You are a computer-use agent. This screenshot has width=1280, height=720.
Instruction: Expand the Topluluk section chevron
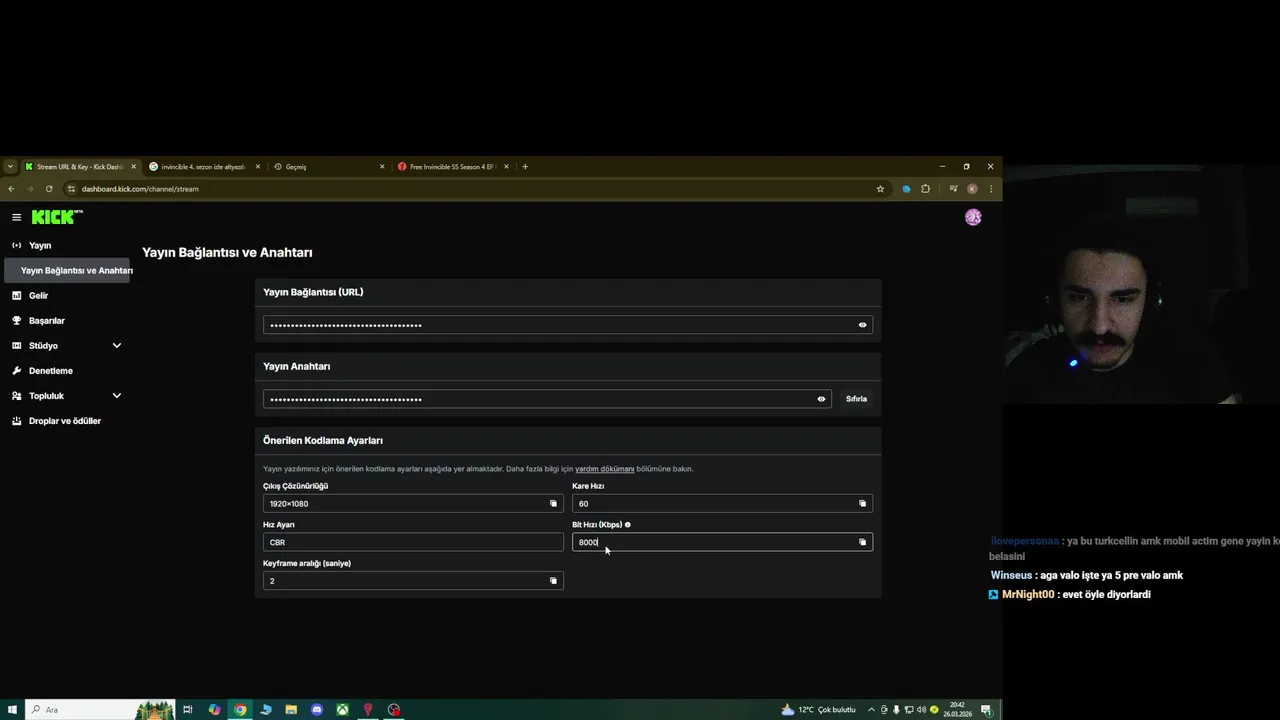pyautogui.click(x=116, y=396)
